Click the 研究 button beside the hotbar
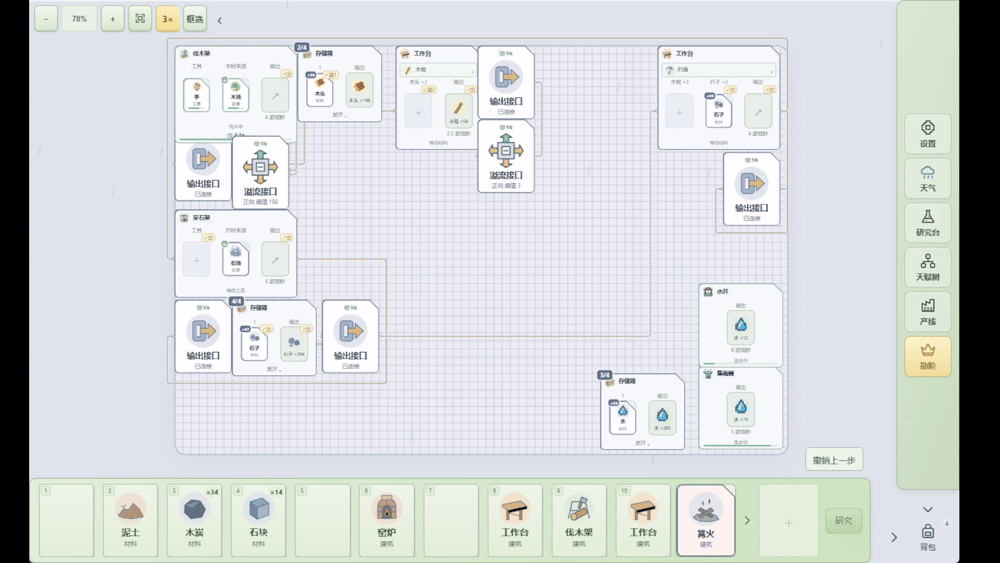This screenshot has width=1000, height=563. [843, 520]
